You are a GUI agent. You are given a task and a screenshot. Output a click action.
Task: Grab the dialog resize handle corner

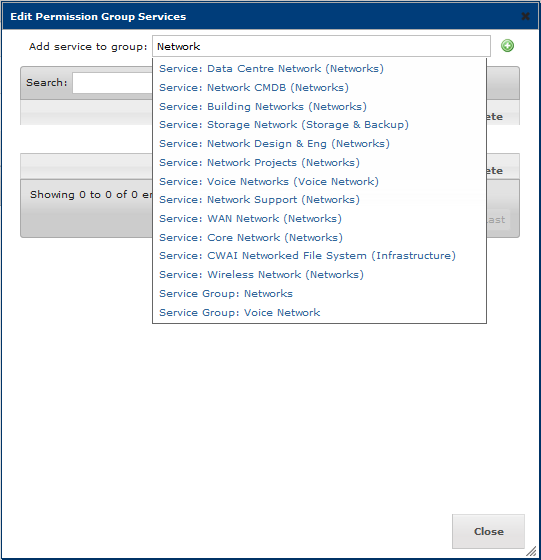tap(531, 551)
